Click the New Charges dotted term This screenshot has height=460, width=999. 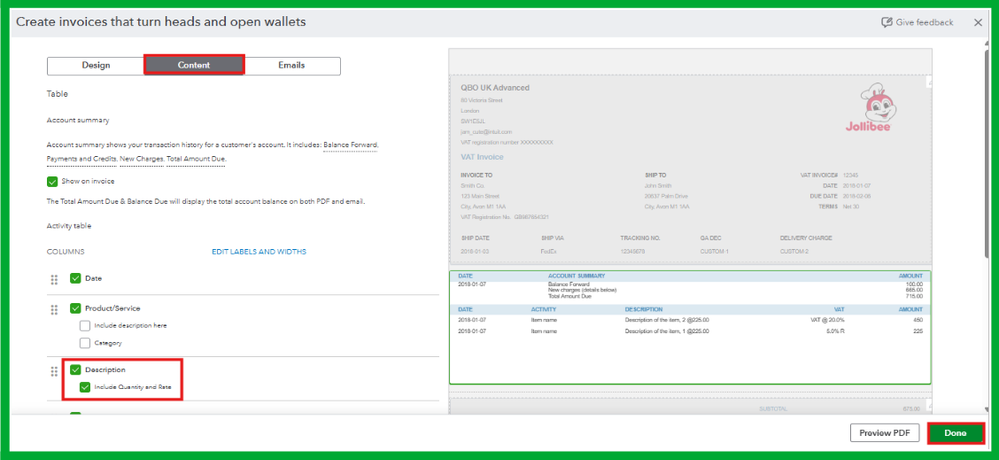(141, 159)
